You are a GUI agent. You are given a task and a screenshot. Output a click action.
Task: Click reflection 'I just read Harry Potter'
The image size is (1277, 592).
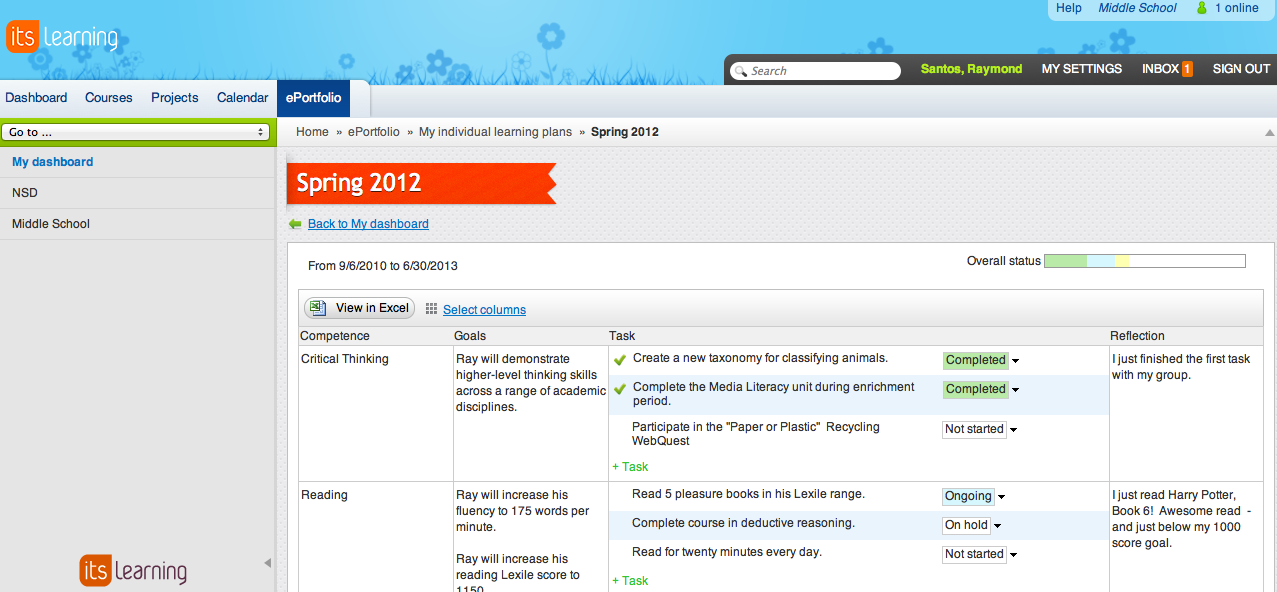click(1181, 519)
